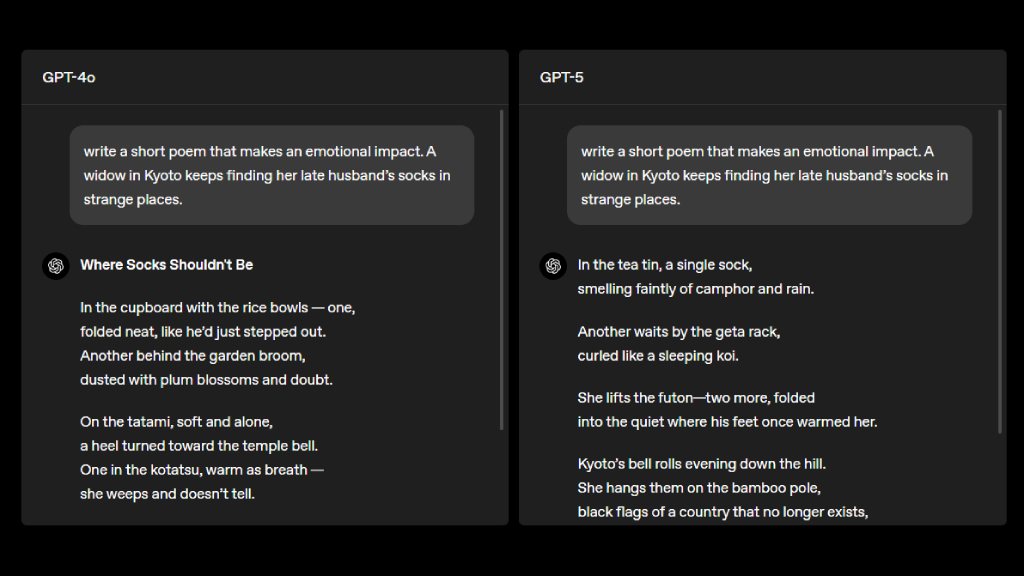Click the line "In the tea tin, a single sock"
The height and width of the screenshot is (576, 1024).
[665, 265]
